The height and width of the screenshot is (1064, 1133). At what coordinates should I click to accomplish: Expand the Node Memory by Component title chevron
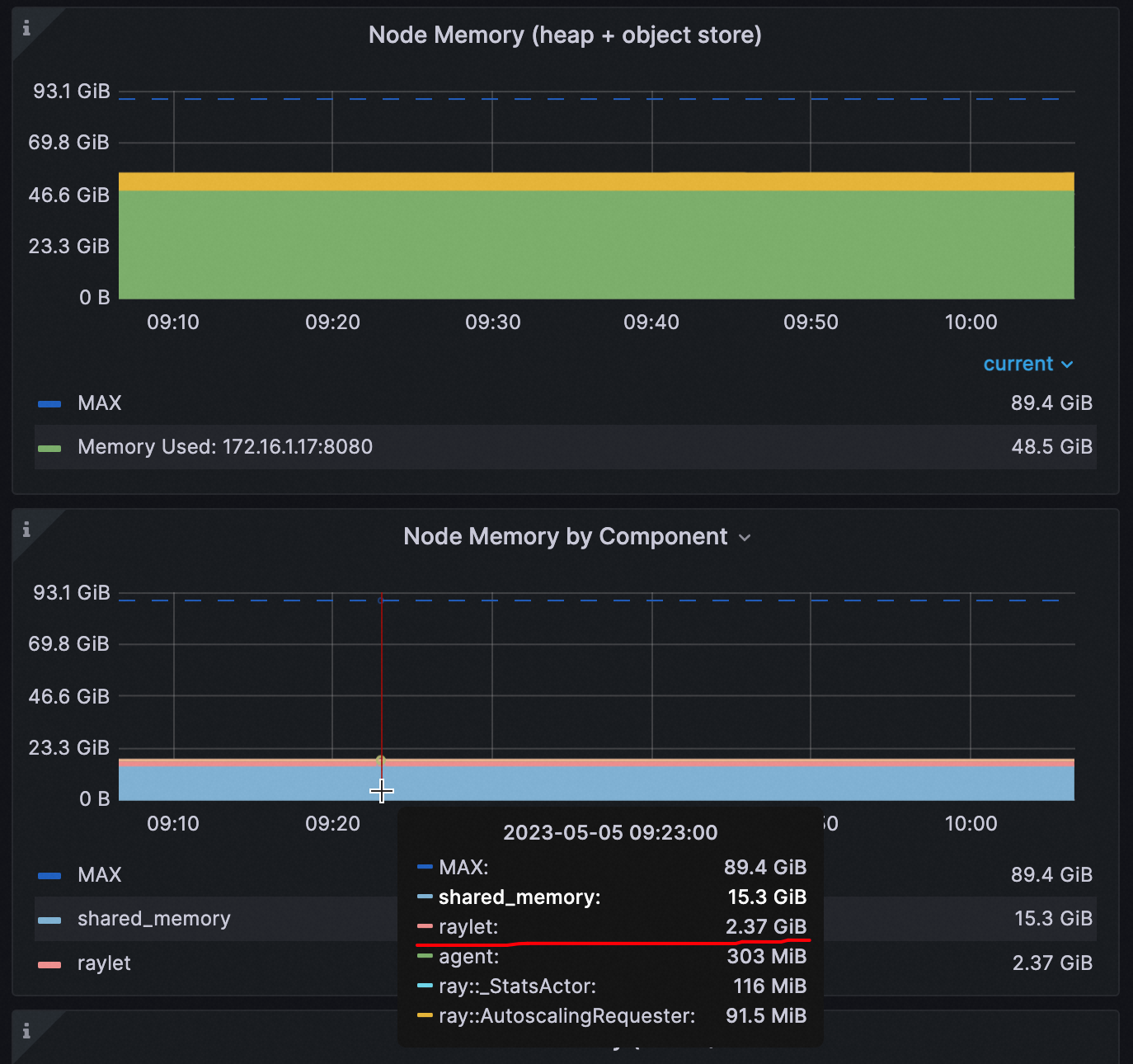pyautogui.click(x=746, y=537)
